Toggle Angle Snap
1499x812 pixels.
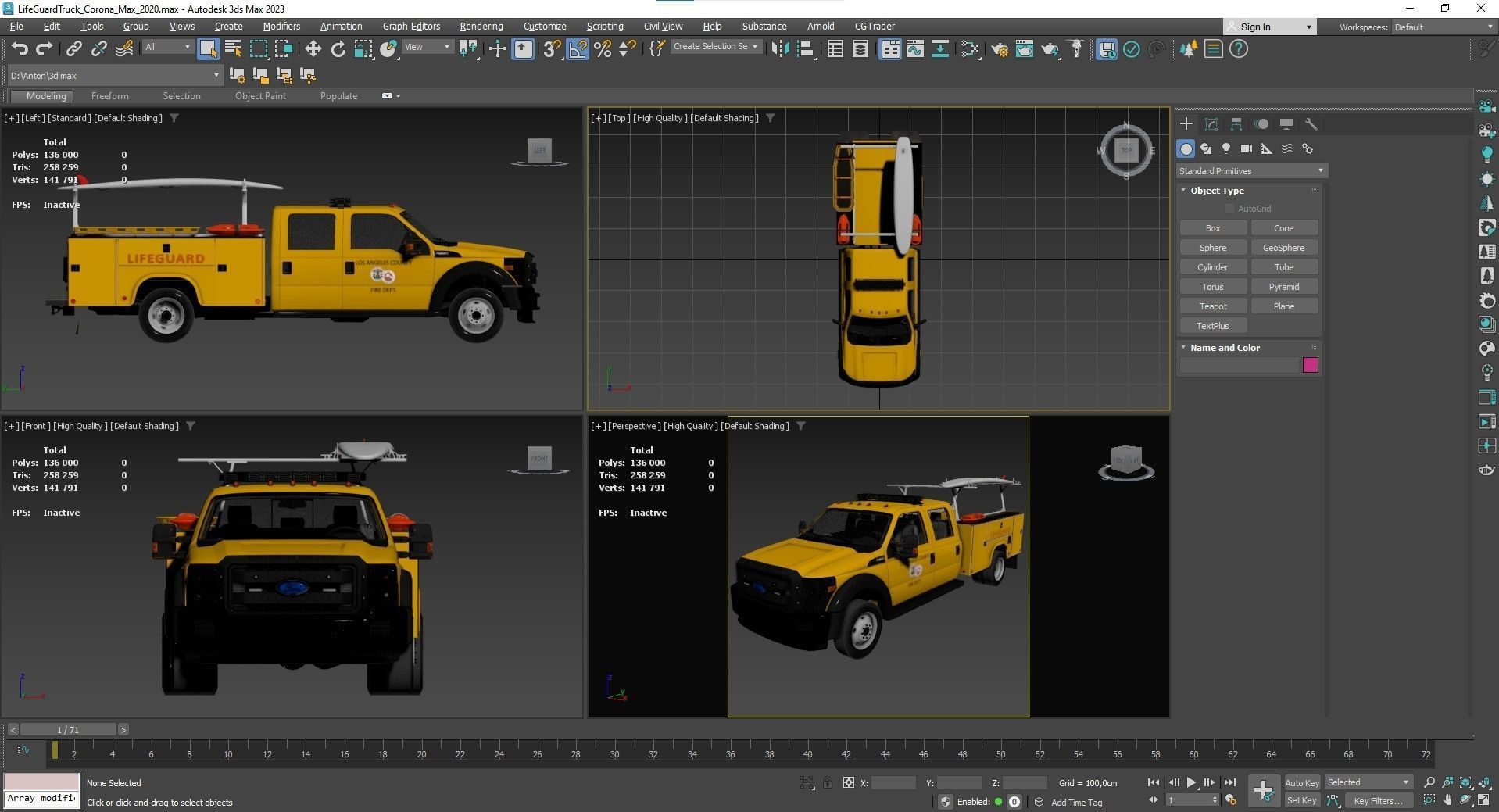tap(577, 49)
